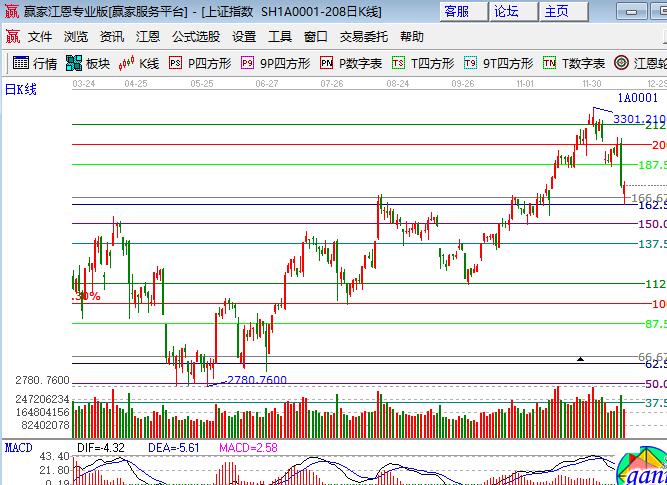Open the 公式选股 menu
The width and height of the screenshot is (667, 485).
195,37
